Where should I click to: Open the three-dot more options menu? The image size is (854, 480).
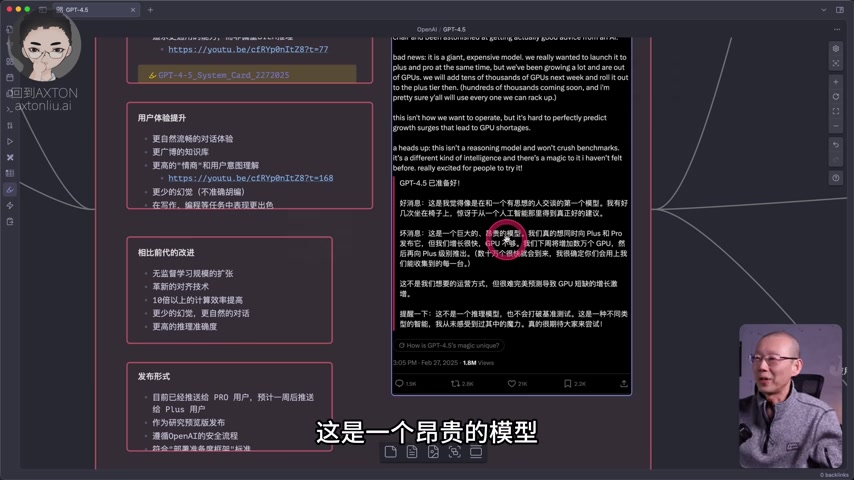(837, 29)
